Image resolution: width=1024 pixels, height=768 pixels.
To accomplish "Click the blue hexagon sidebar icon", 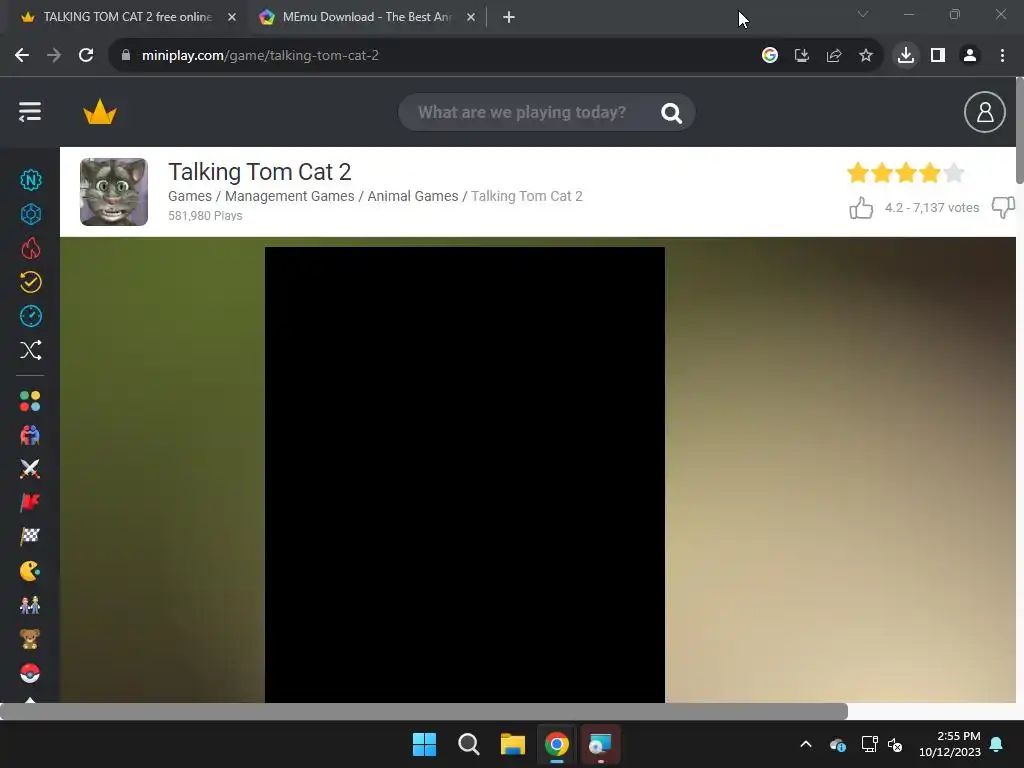I will 31,214.
